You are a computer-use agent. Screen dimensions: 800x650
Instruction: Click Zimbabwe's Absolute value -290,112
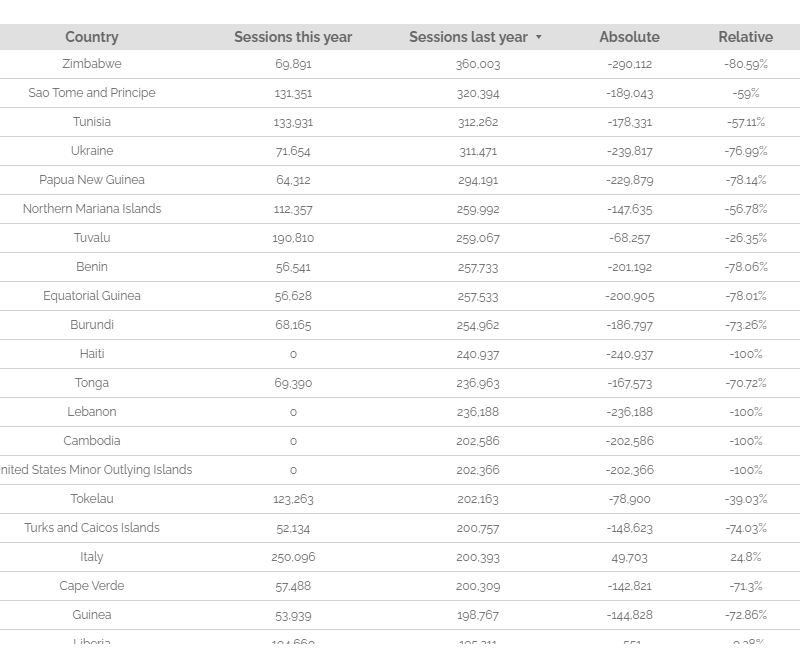629,64
